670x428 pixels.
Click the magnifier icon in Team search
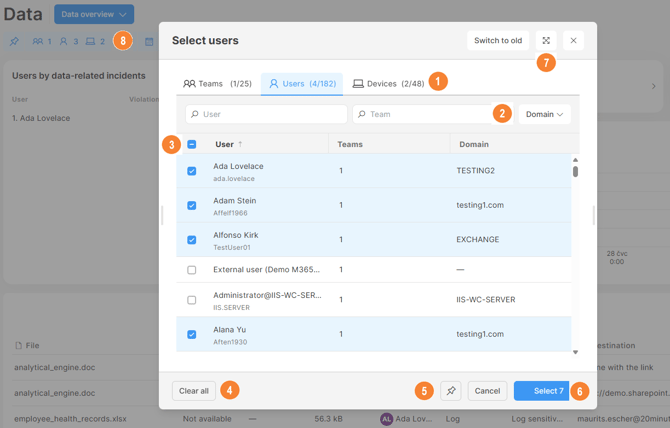point(362,115)
